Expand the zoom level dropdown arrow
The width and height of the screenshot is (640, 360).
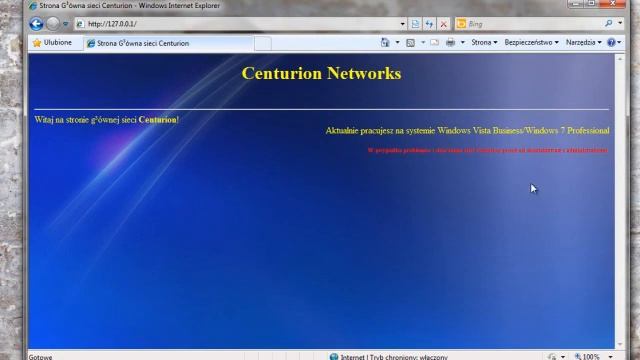(611, 357)
